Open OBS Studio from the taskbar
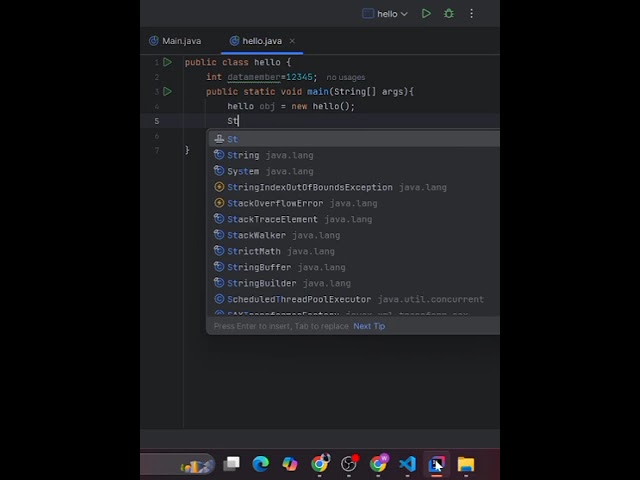 (x=349, y=464)
